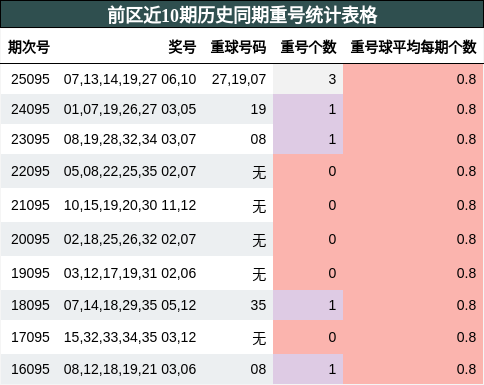This screenshot has height=385, width=484.
Task: Pick period number 19095
Action: pyautogui.click(x=30, y=273)
